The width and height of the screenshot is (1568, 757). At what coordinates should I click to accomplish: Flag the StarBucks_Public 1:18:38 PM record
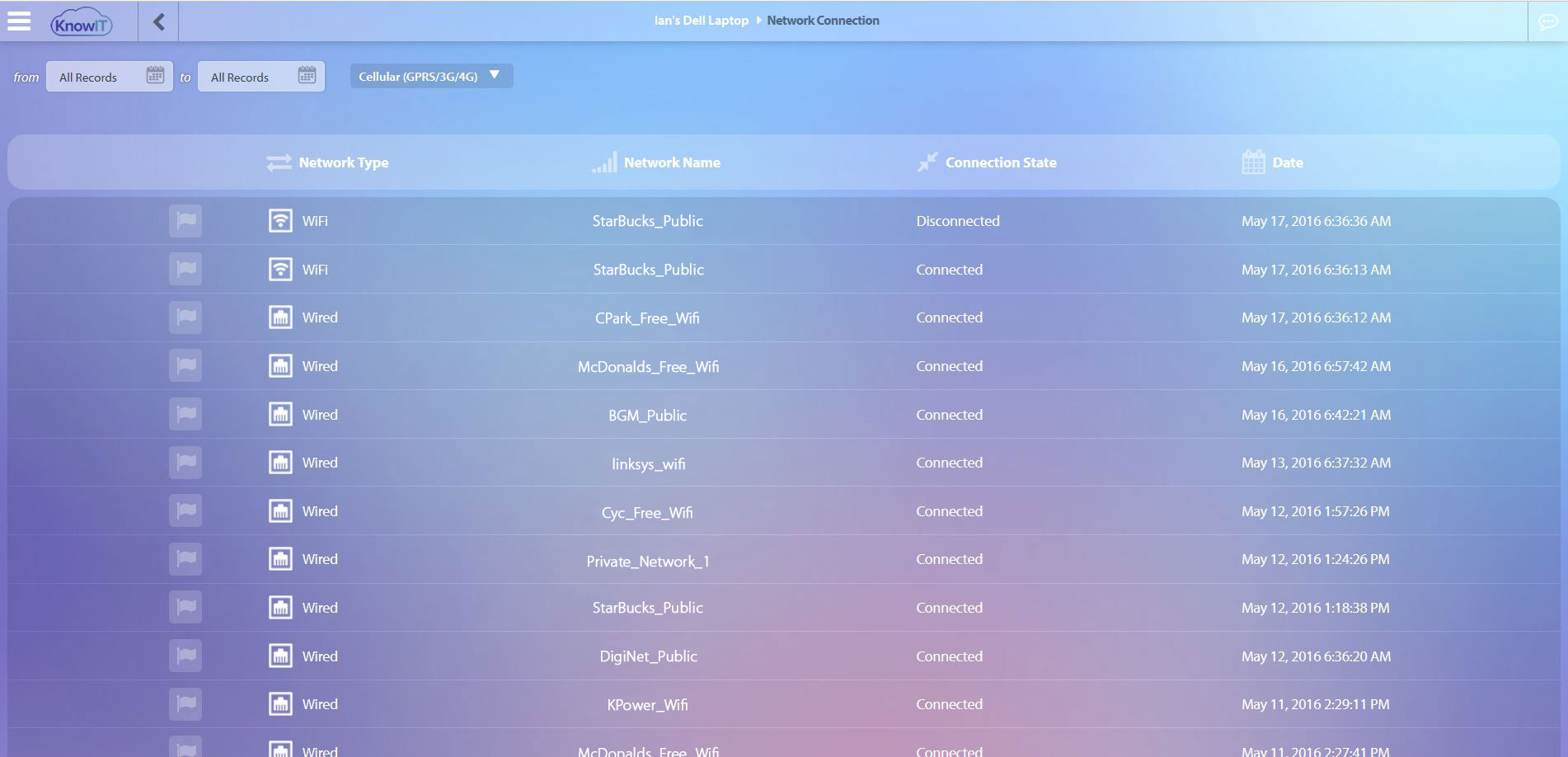[185, 608]
